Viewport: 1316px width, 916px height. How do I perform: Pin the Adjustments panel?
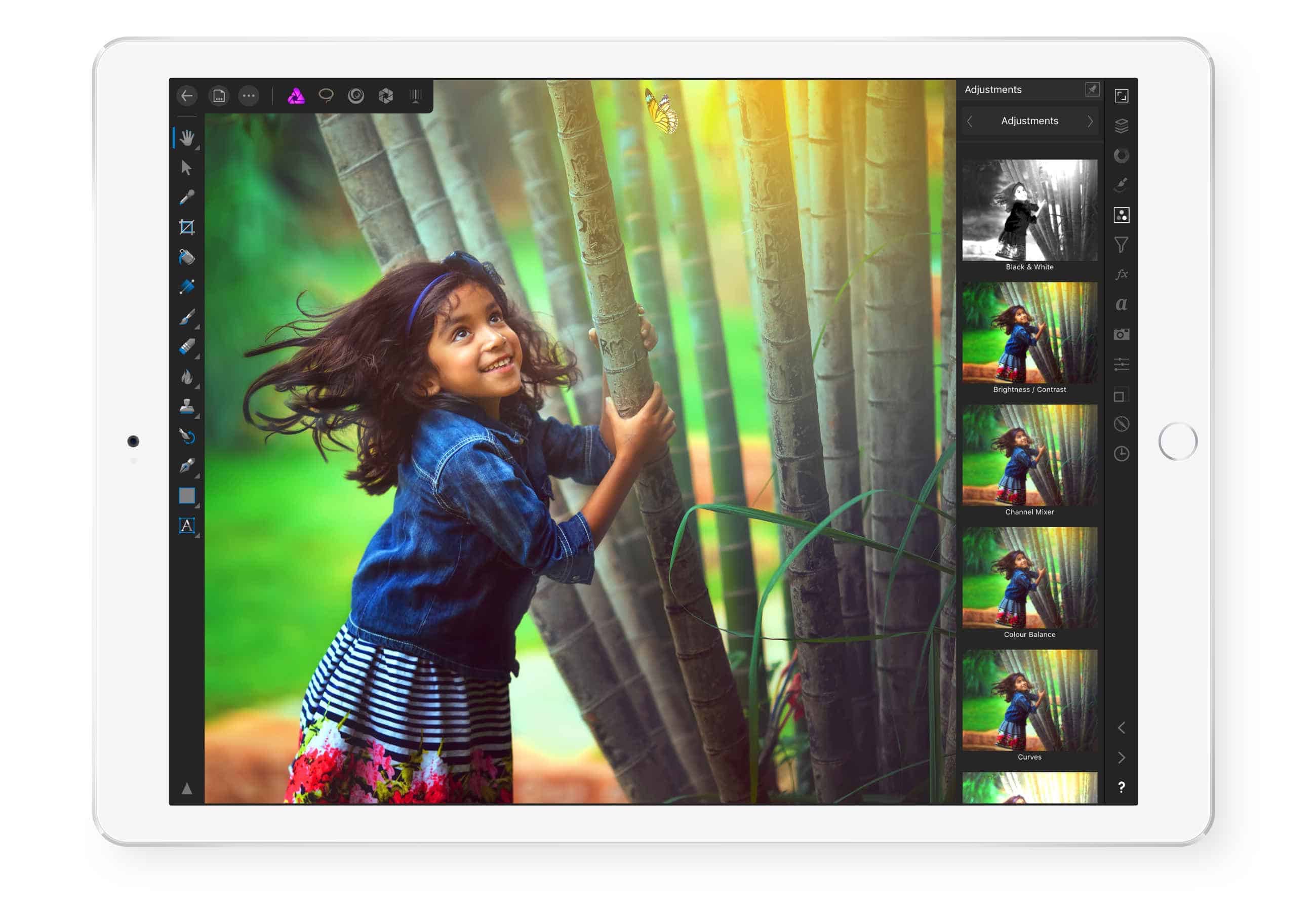(x=1092, y=90)
